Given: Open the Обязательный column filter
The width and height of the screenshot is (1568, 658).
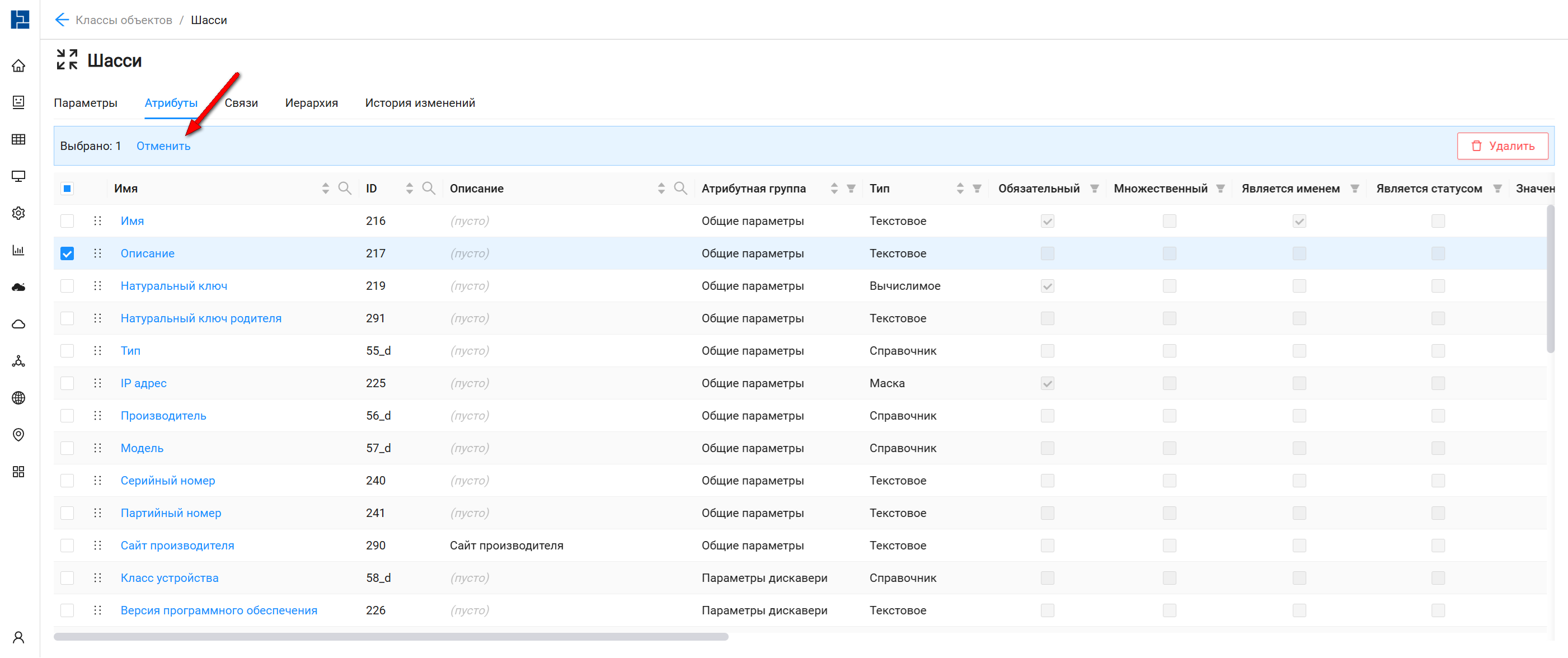Looking at the screenshot, I should (1094, 189).
